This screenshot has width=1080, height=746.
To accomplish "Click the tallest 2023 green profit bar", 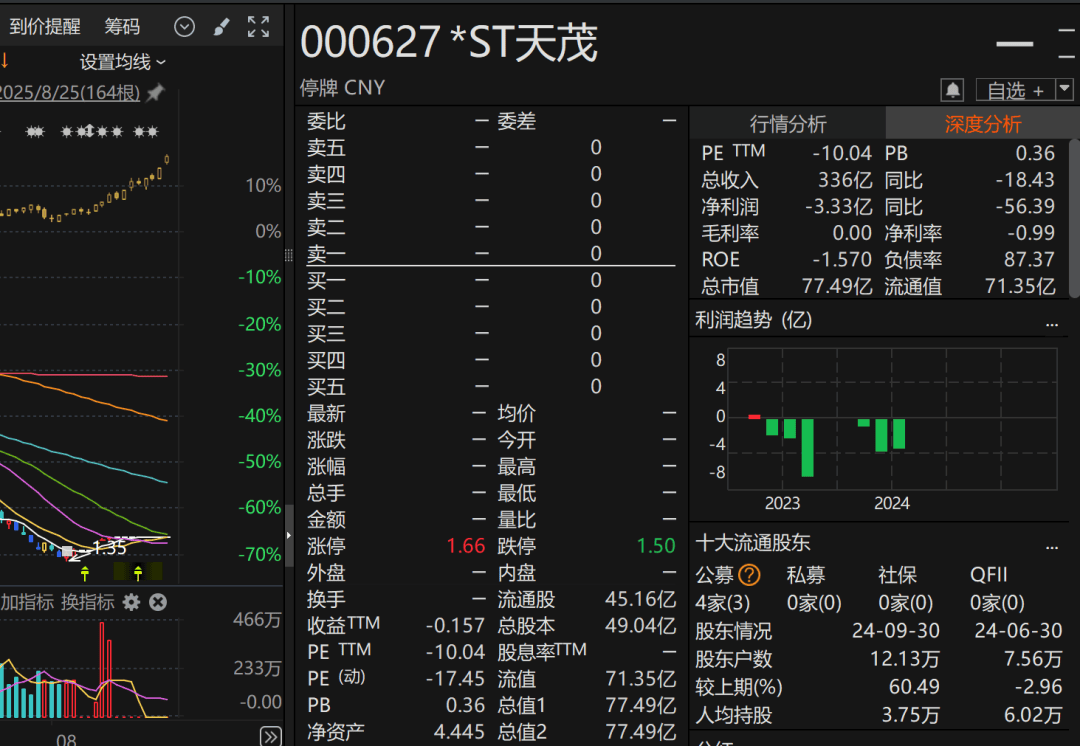I will pos(807,448).
